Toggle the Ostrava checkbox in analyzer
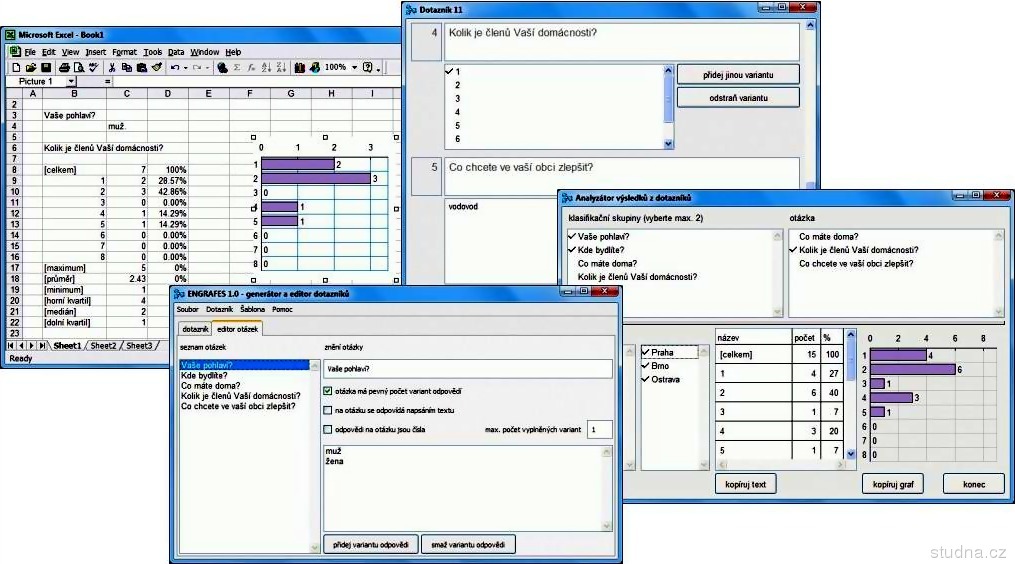This screenshot has height=564, width=1015. (645, 379)
